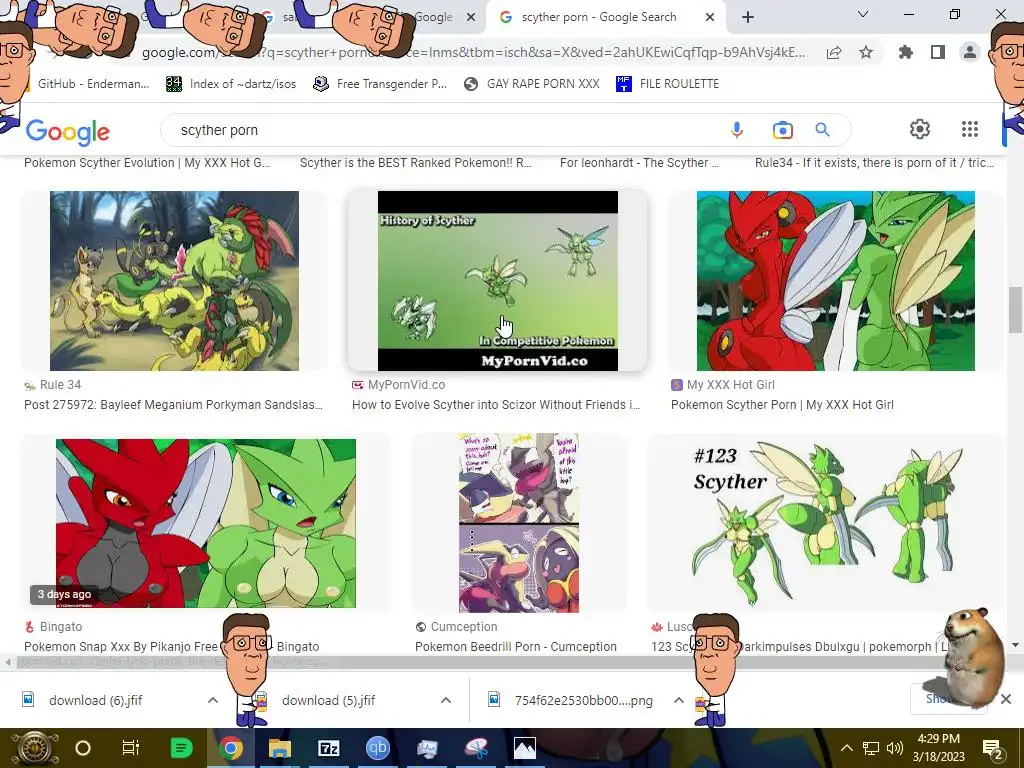Image resolution: width=1024 pixels, height=768 pixels.
Task: Click the vertical page scrollbar thumb
Action: pyautogui.click(x=1016, y=310)
